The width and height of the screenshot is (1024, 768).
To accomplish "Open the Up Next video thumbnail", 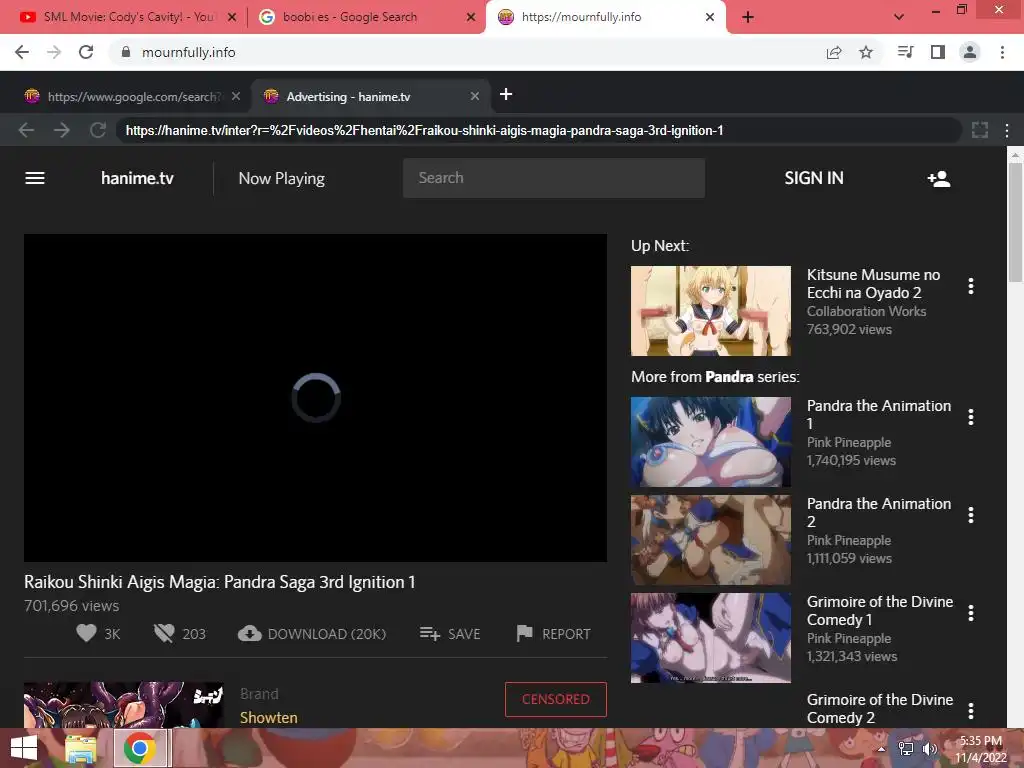I will pos(711,311).
